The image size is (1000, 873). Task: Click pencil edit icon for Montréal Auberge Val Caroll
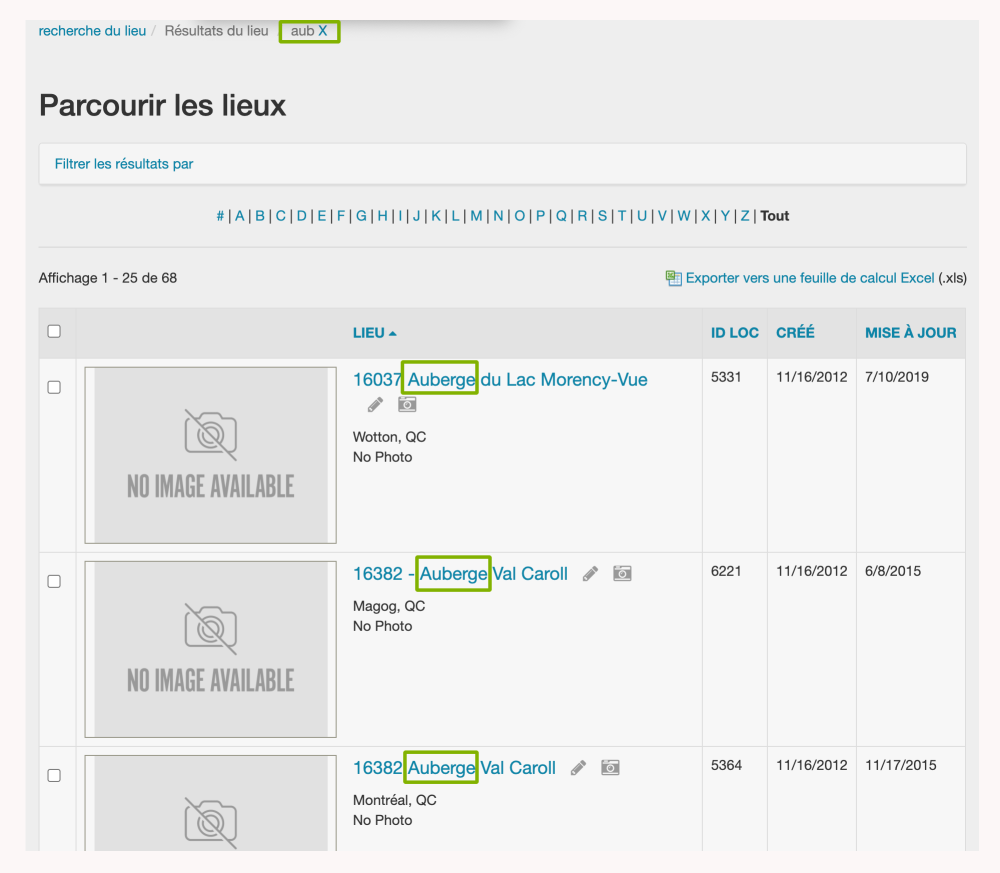coord(578,768)
